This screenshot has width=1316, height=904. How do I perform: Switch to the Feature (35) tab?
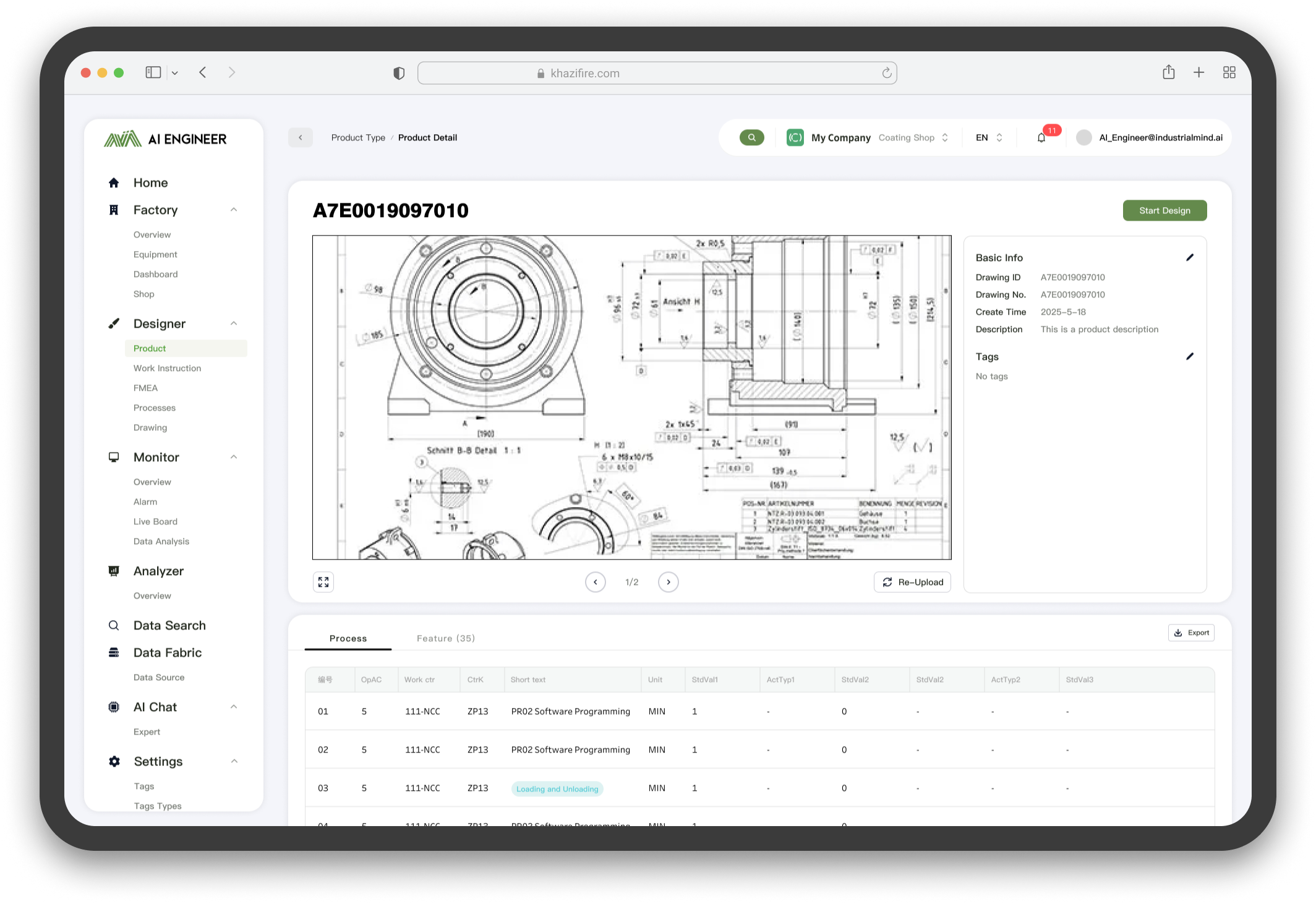coord(445,638)
